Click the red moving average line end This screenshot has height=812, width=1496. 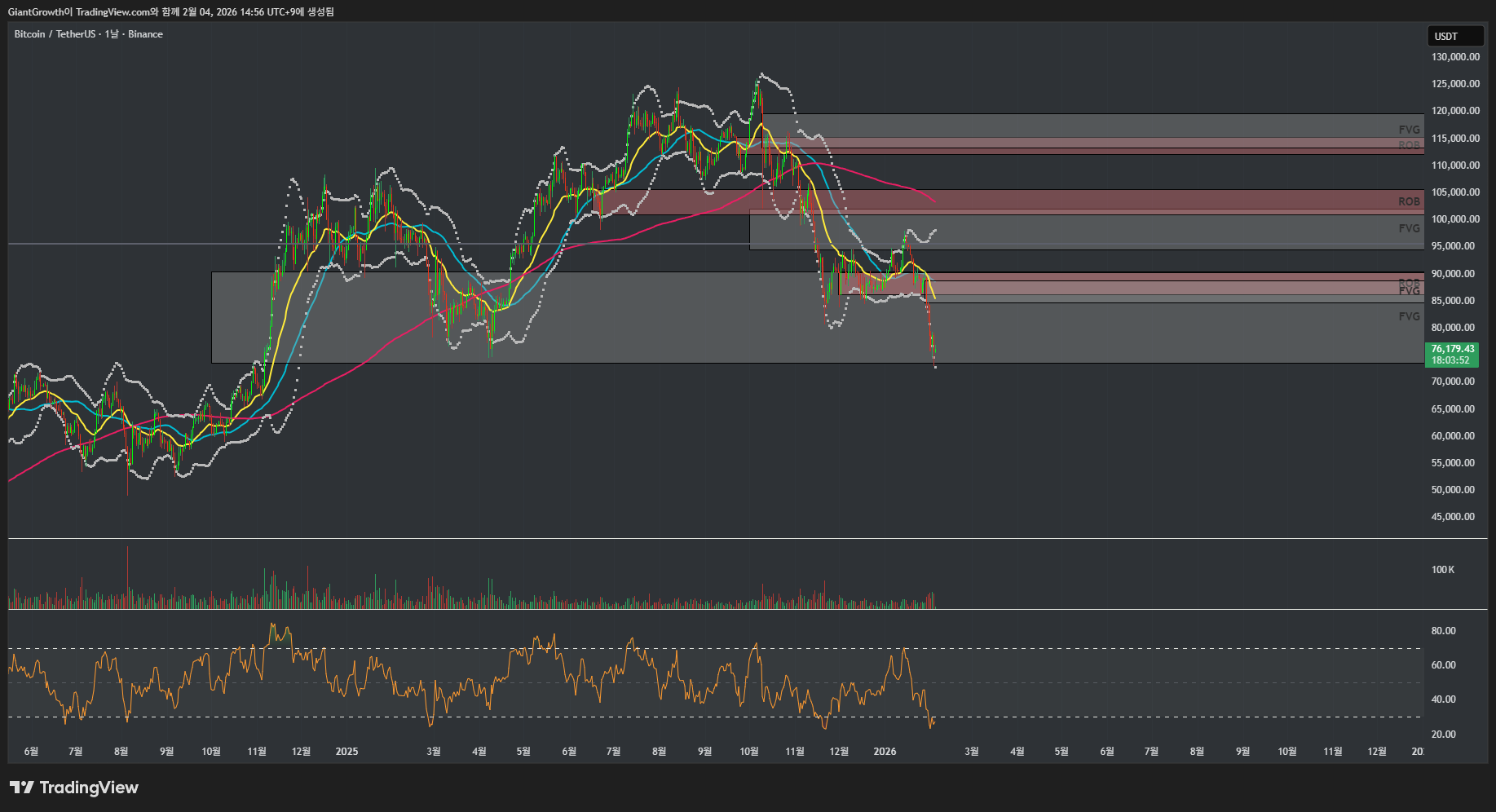(933, 201)
